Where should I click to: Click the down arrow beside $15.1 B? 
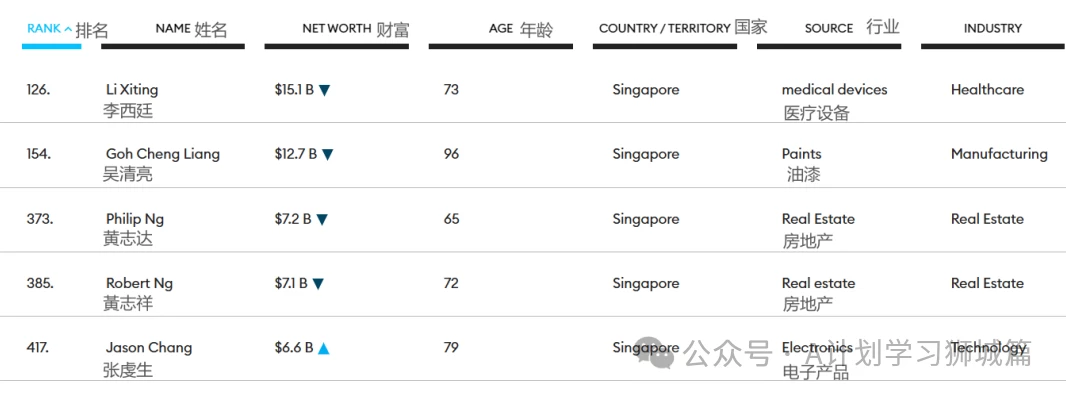[x=324, y=90]
